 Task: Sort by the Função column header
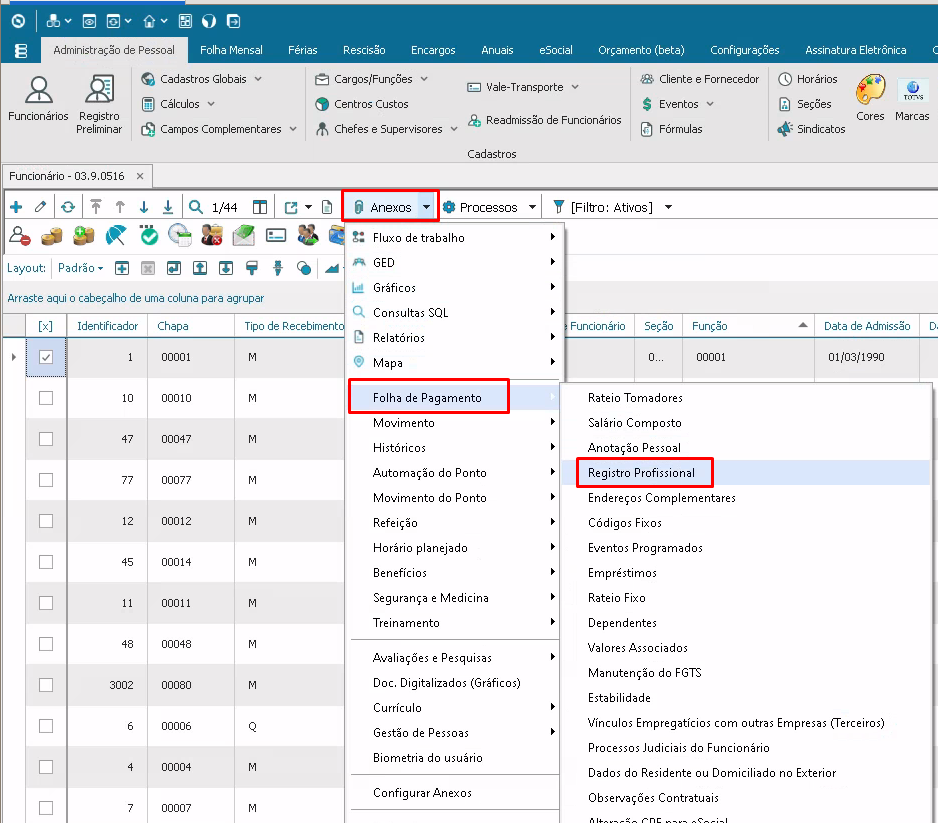tap(749, 326)
